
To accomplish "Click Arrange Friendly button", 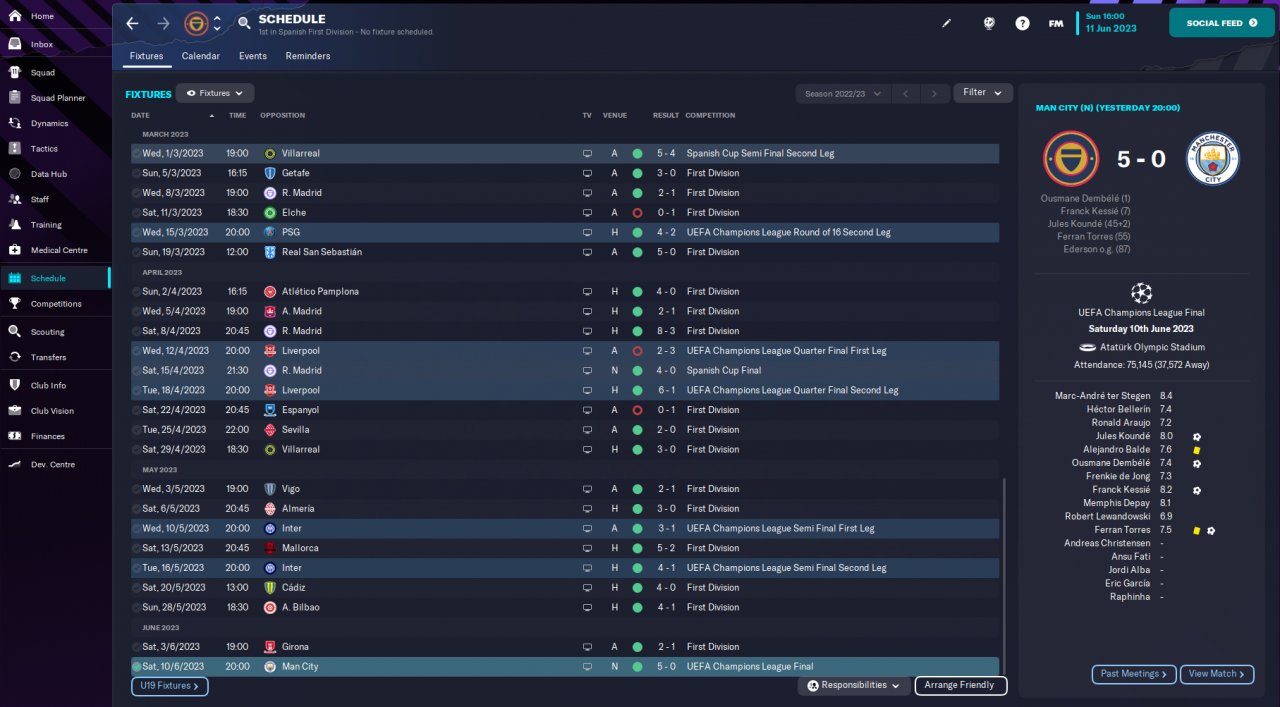I will click(x=960, y=686).
